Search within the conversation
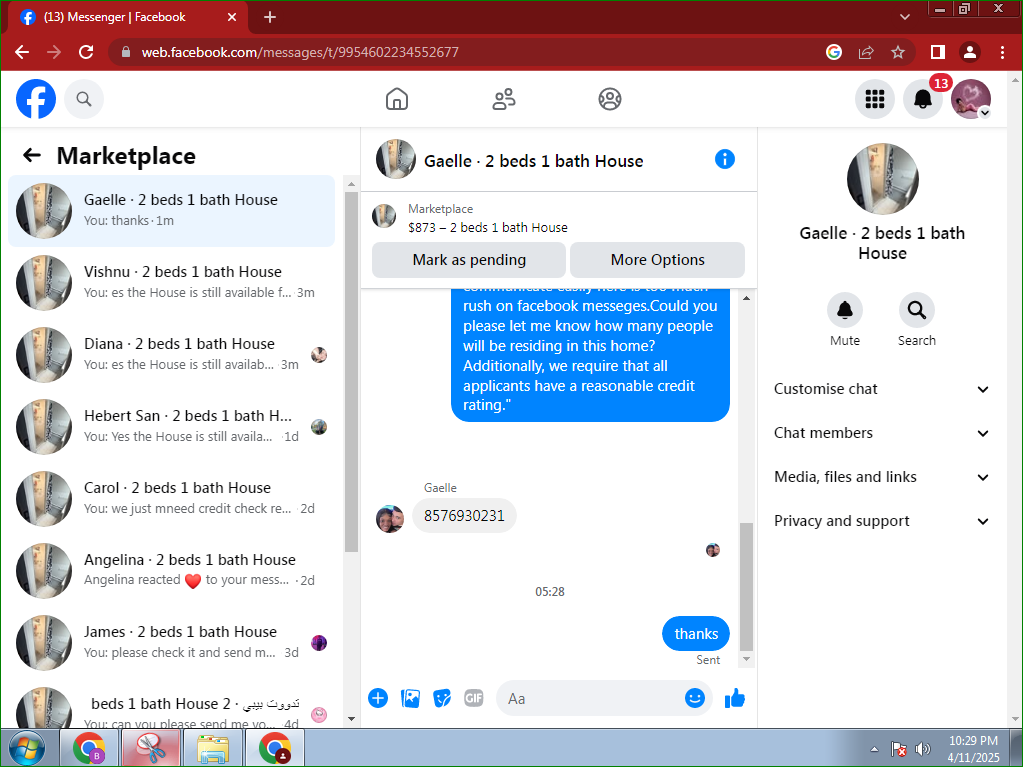This screenshot has width=1023, height=767. [x=917, y=310]
